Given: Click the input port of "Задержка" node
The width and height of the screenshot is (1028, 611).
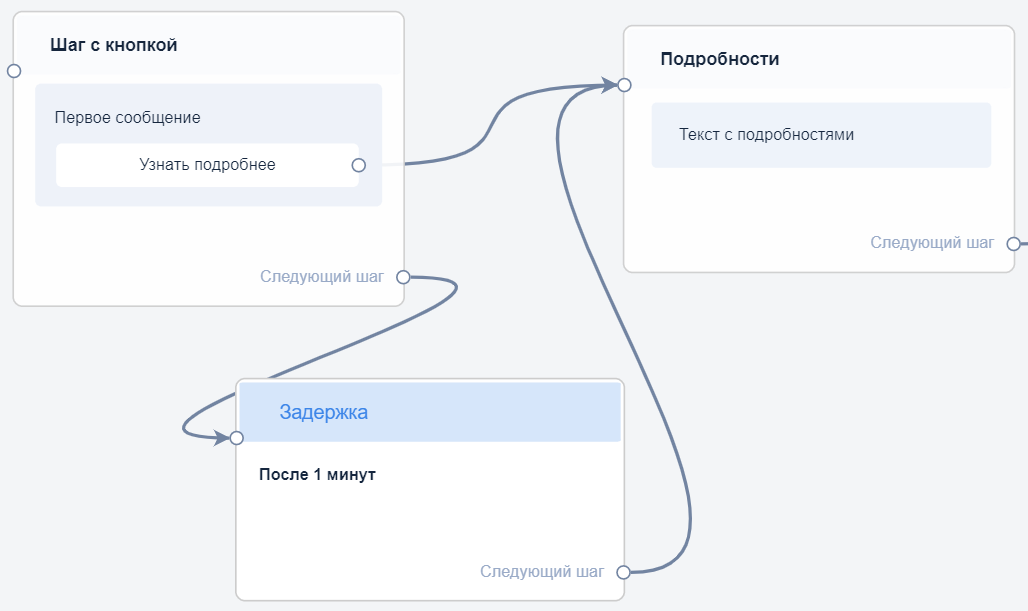Looking at the screenshot, I should tap(237, 438).
